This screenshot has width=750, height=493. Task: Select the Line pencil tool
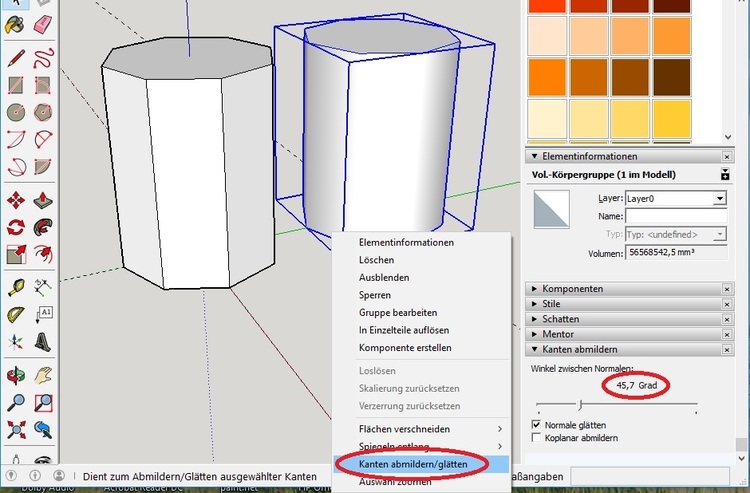15,58
